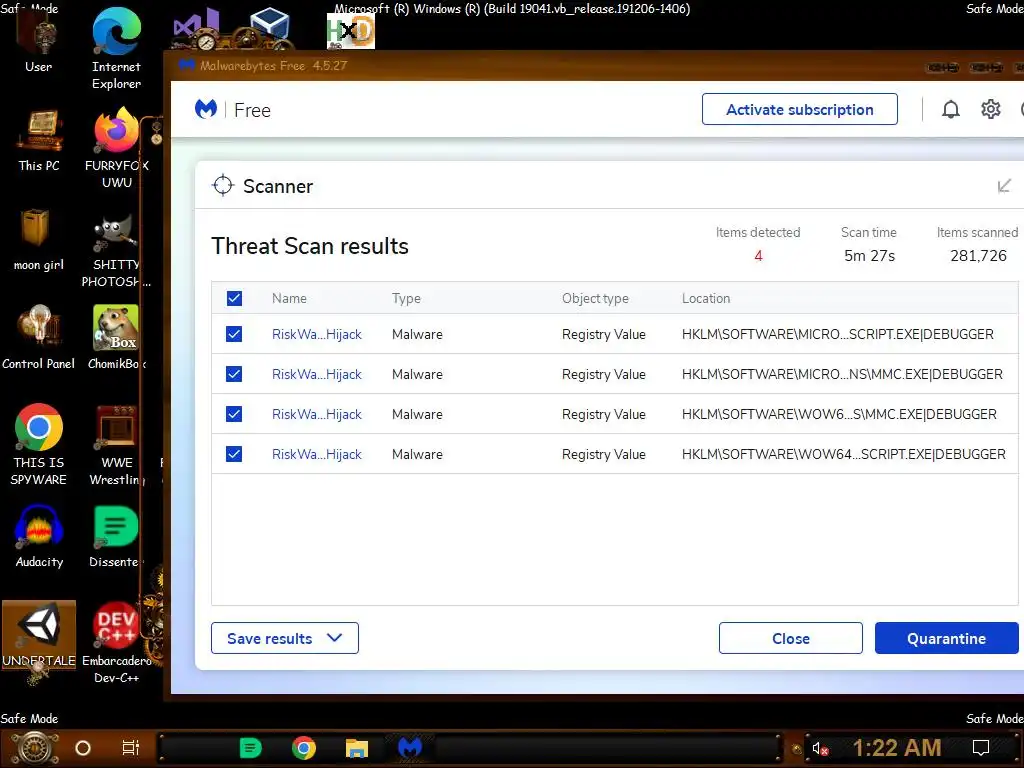
Task: Open the UNDERTALE Unity icon
Action: tap(39, 635)
